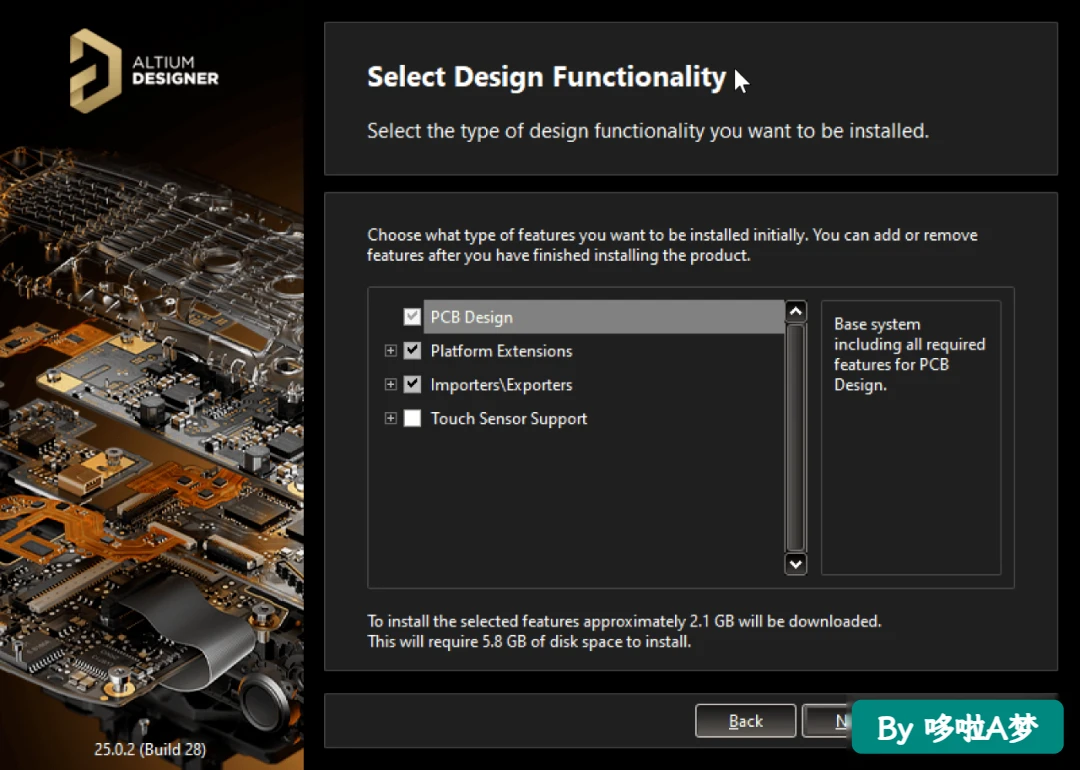Click scroll down arrow in feature list
The image size is (1080, 770).
[x=796, y=564]
